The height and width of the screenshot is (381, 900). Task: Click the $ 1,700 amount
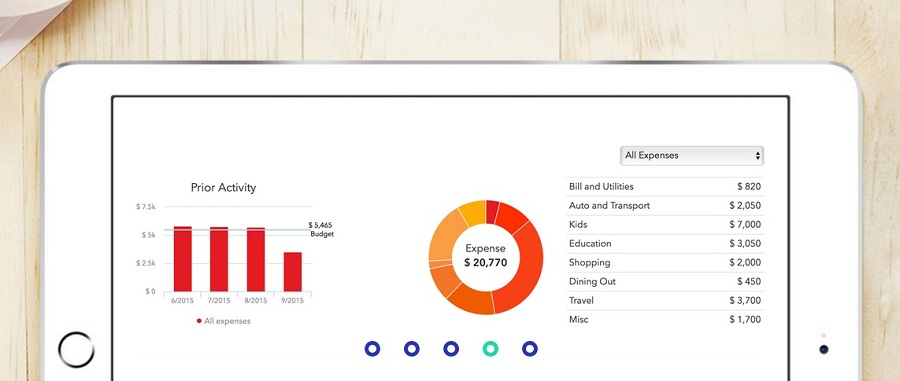(745, 319)
